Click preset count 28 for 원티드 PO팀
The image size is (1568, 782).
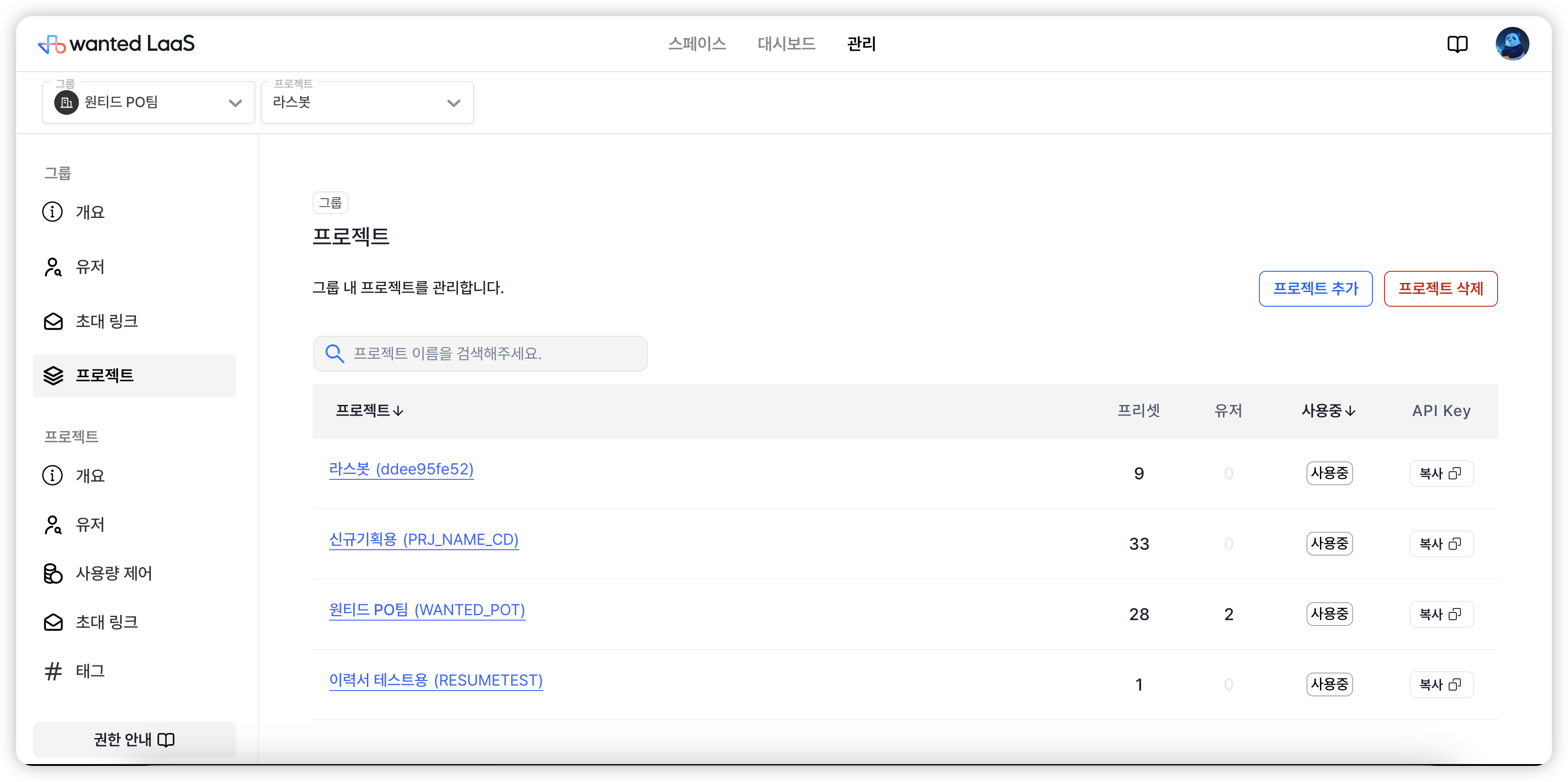[1139, 615]
